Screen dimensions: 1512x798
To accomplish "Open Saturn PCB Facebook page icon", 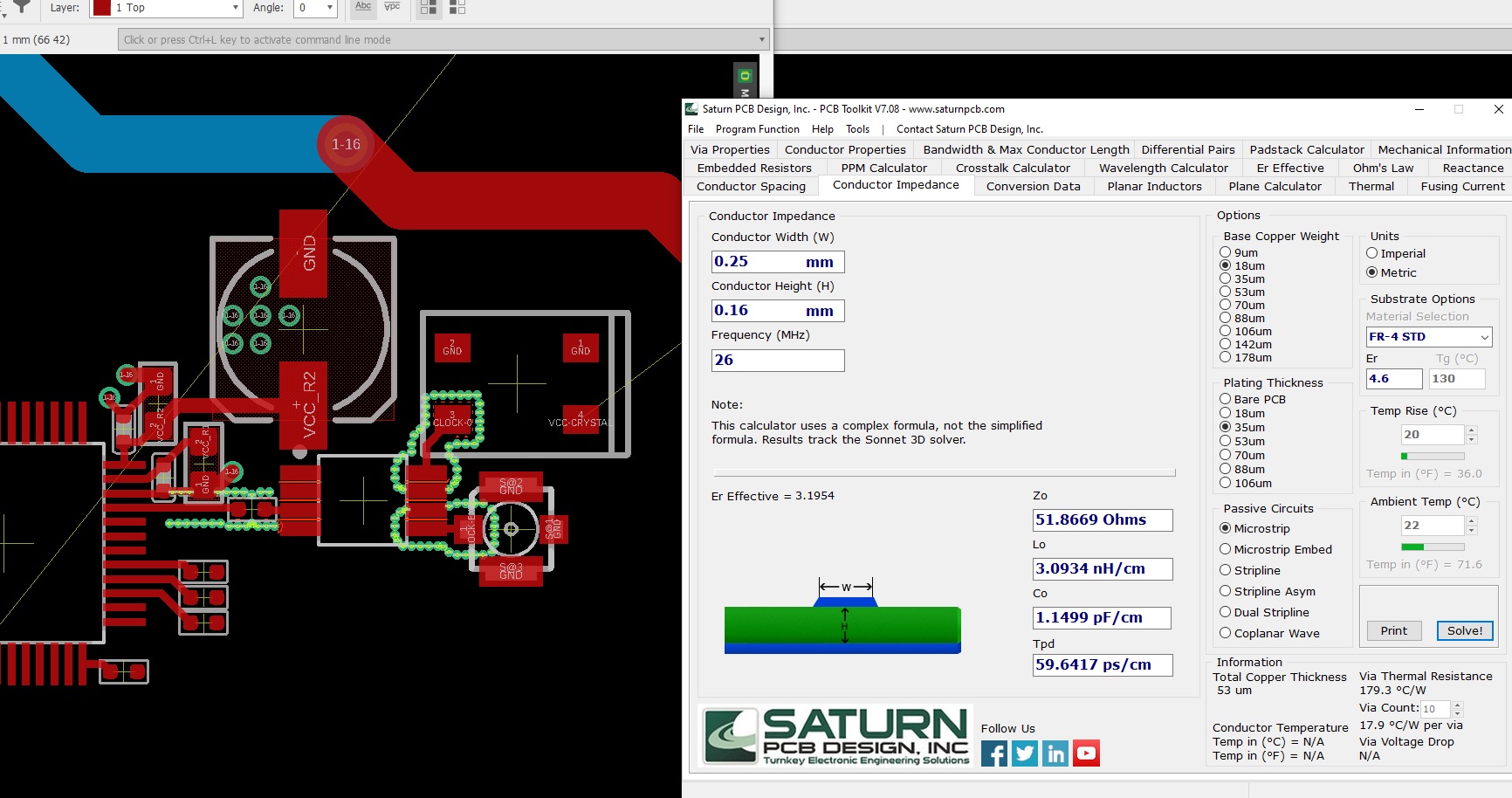I will tap(994, 753).
